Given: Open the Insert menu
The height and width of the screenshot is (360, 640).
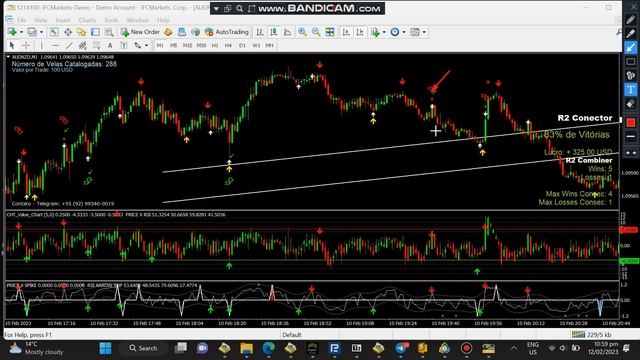Looking at the screenshot, I should [x=63, y=20].
